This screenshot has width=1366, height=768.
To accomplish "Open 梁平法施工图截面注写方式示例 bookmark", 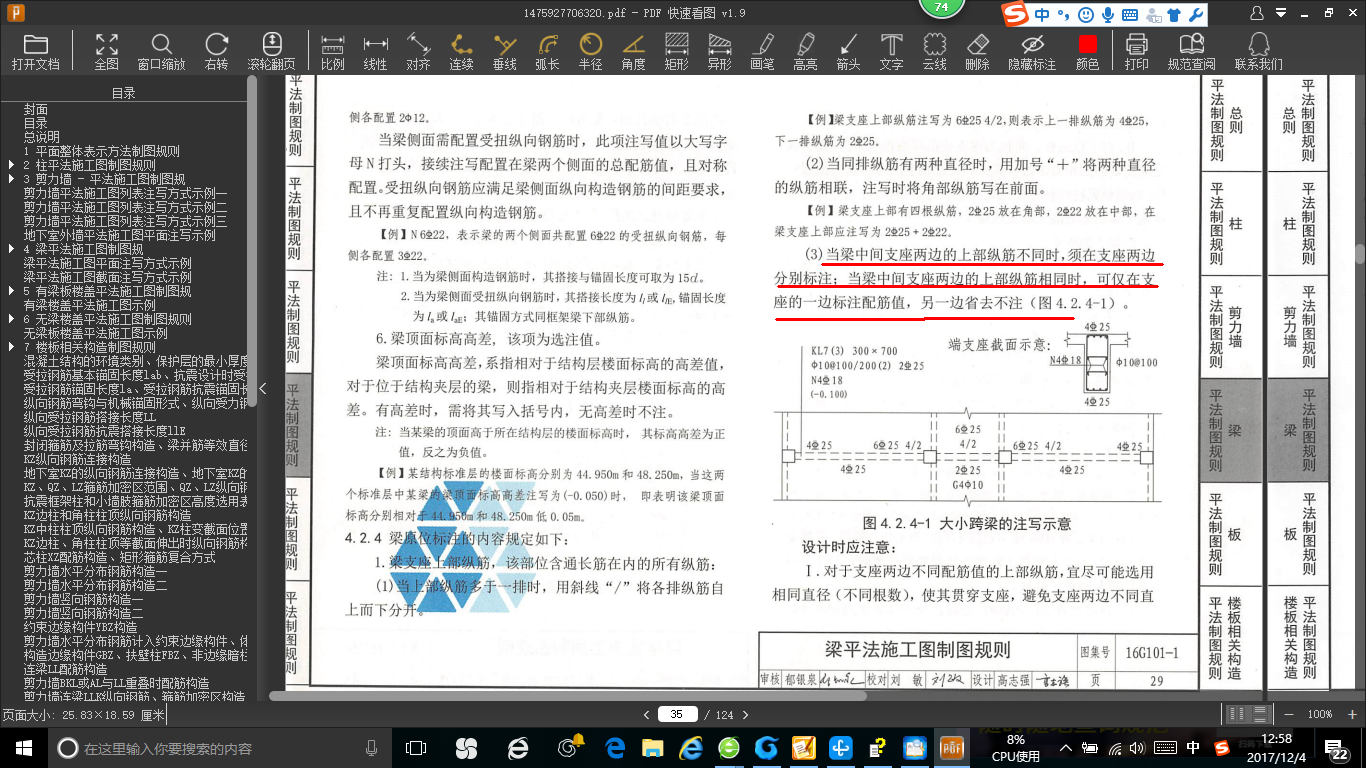I will [x=108, y=277].
